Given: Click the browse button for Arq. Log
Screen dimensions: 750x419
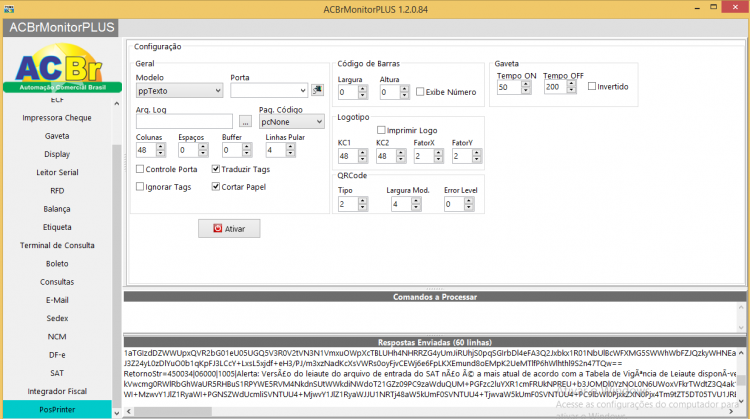Looking at the screenshot, I should pyautogui.click(x=245, y=121).
